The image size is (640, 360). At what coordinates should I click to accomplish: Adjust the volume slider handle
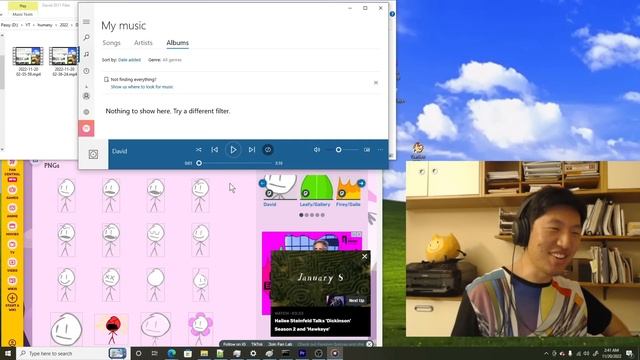(338, 150)
